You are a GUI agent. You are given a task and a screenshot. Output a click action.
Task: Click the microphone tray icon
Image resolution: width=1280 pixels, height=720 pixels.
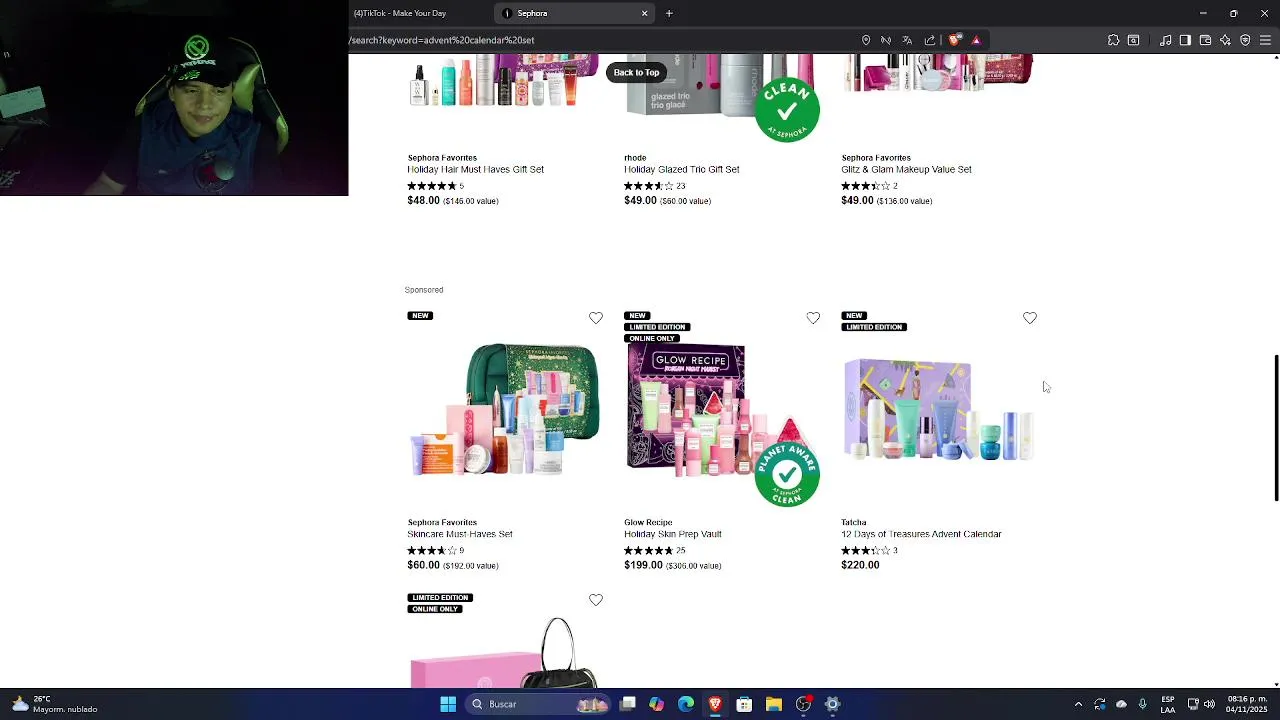1142,704
